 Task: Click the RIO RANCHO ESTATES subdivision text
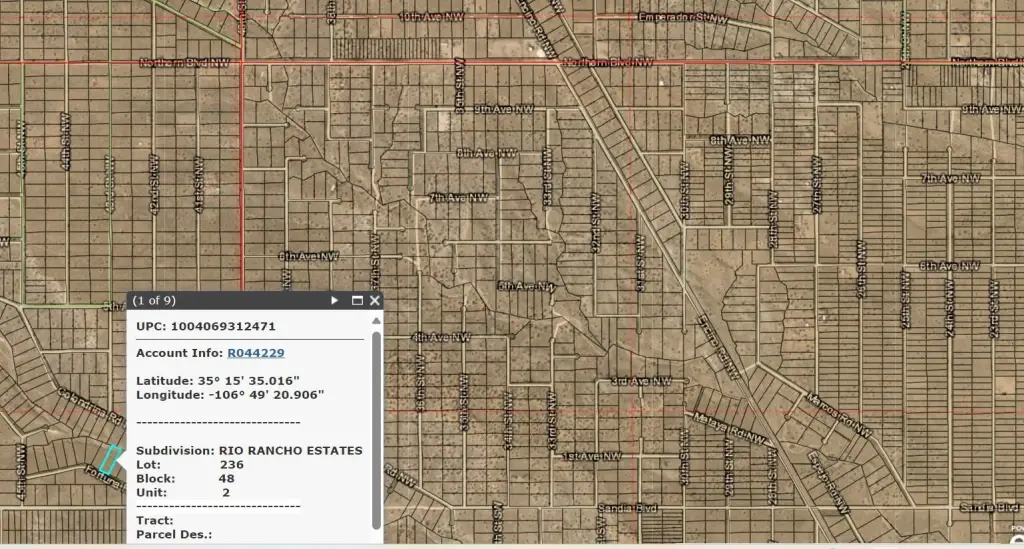point(290,451)
